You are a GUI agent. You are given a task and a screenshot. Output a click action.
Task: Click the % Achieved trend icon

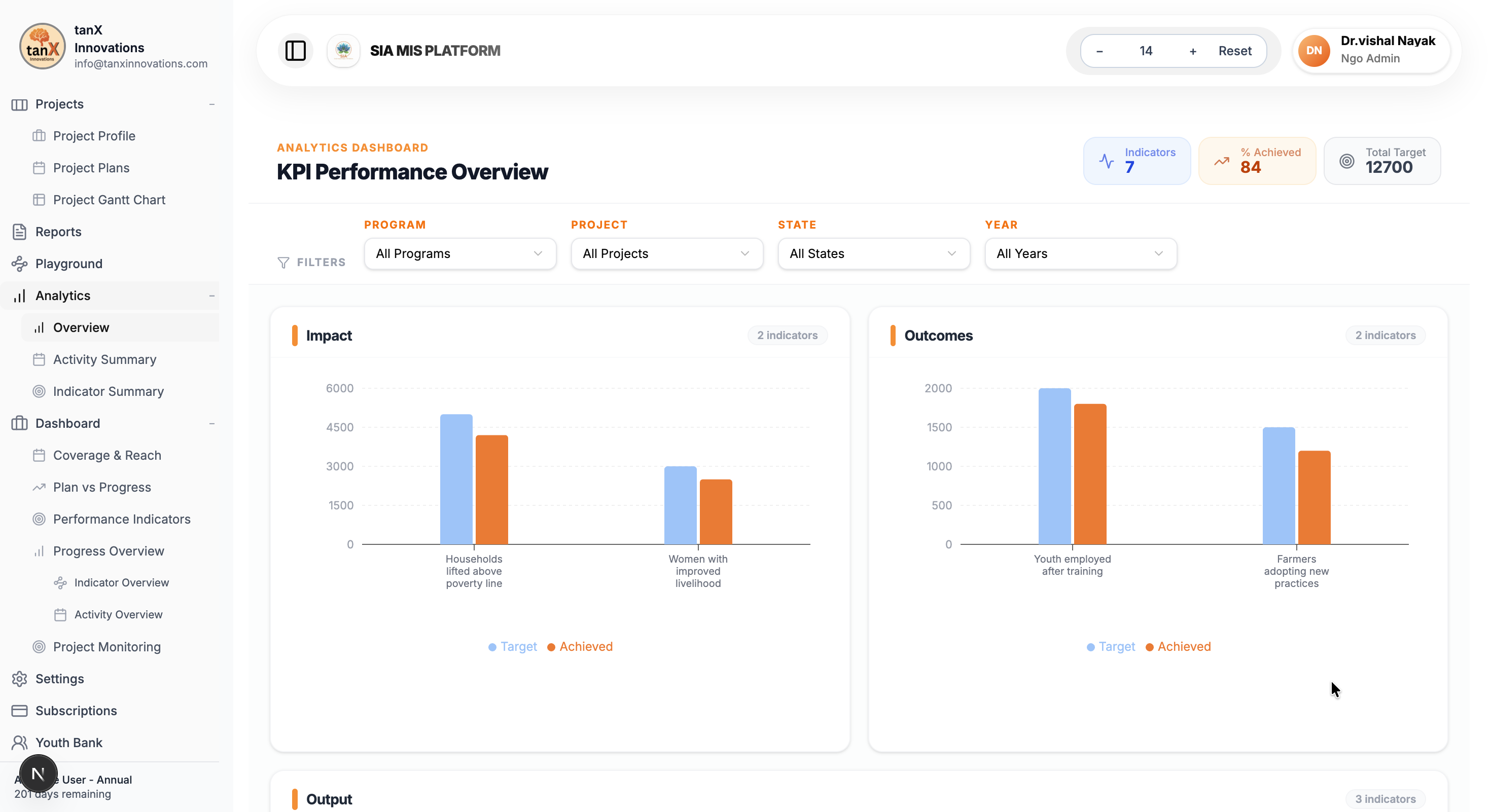coord(1222,161)
